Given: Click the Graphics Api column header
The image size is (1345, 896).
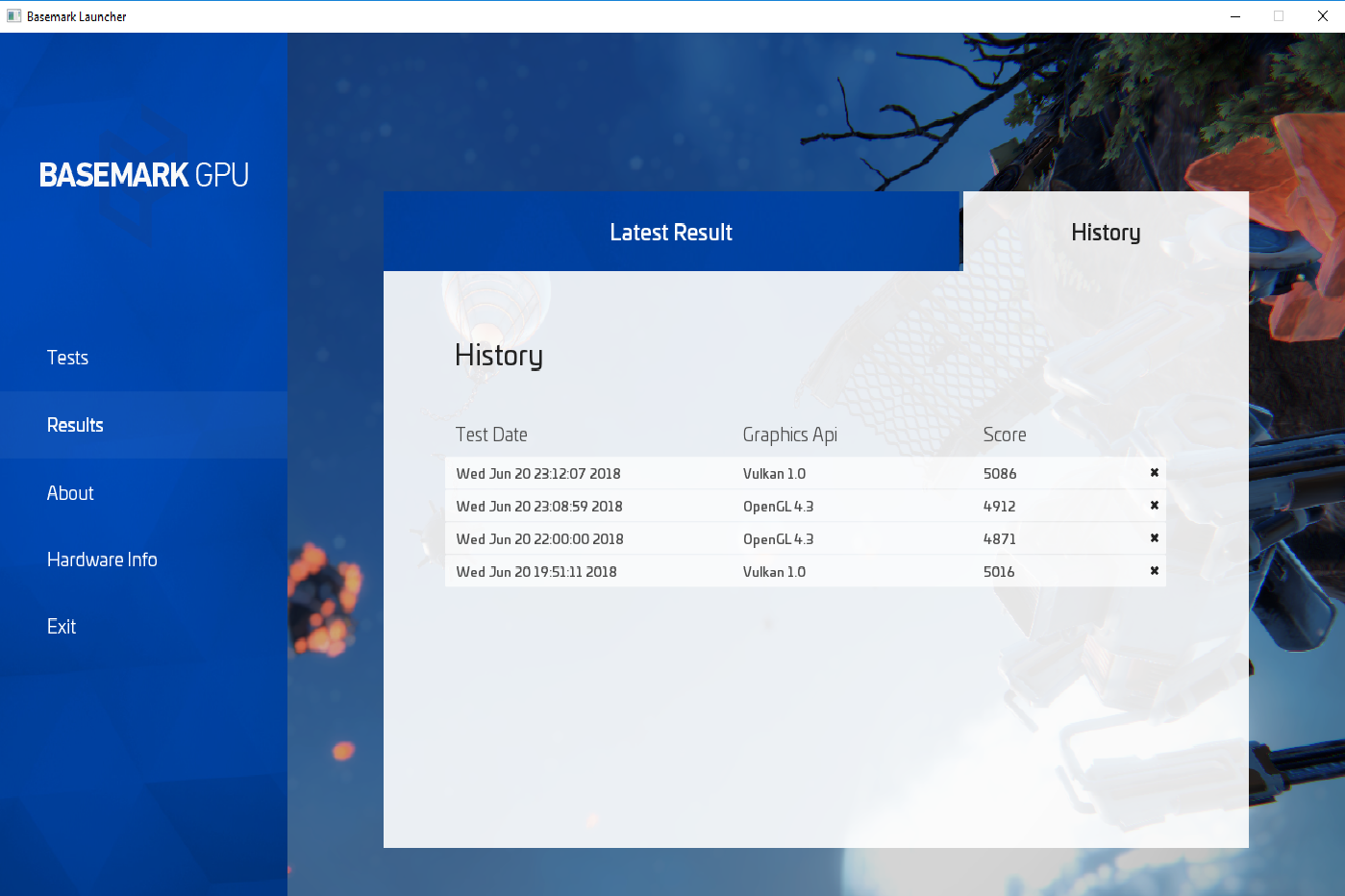Looking at the screenshot, I should [790, 435].
